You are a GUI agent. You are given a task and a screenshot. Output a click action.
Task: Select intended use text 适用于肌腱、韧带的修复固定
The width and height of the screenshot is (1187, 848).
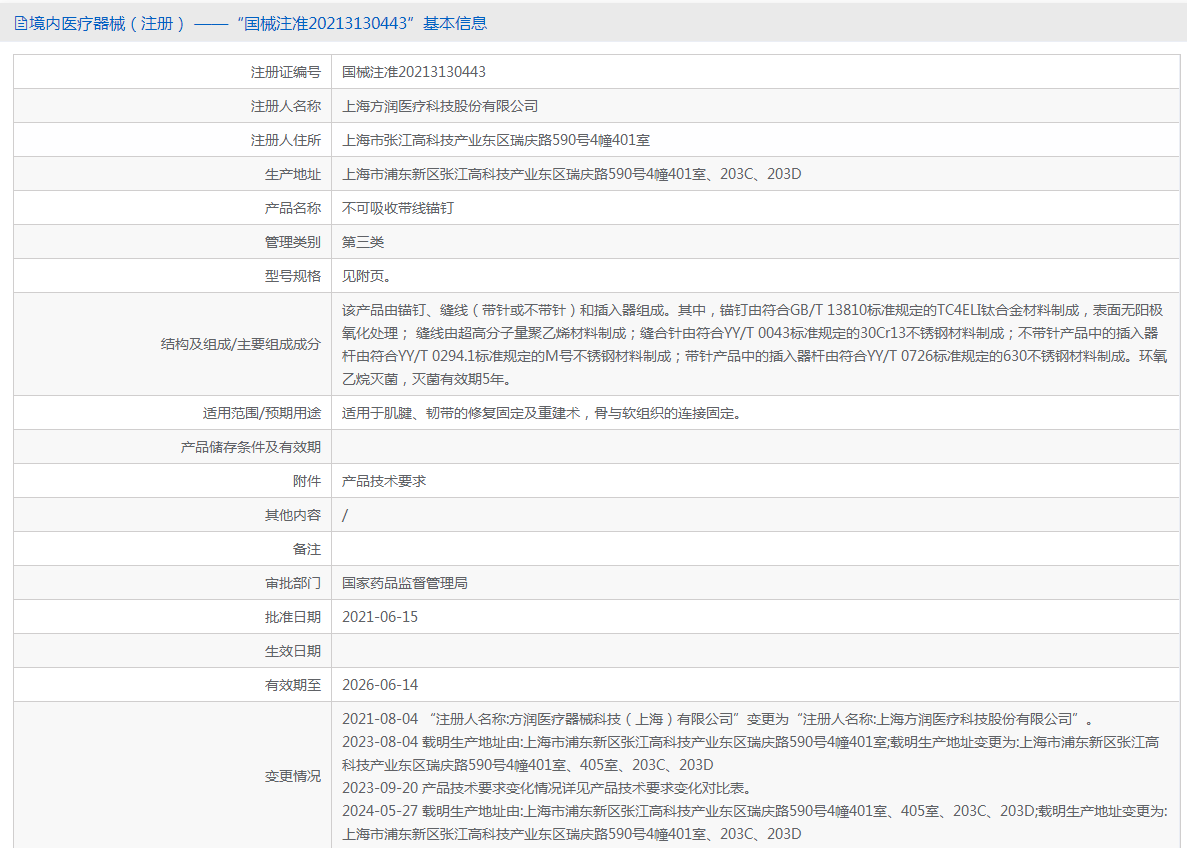543,413
